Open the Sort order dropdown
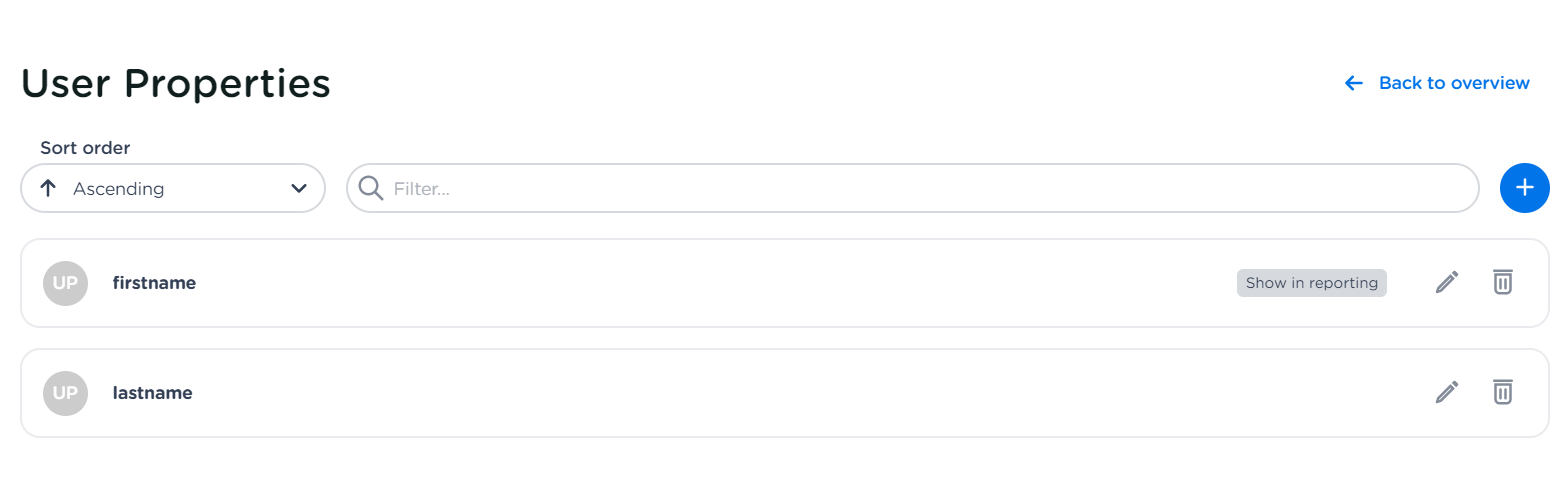Image resolution: width=1568 pixels, height=481 pixels. (173, 188)
